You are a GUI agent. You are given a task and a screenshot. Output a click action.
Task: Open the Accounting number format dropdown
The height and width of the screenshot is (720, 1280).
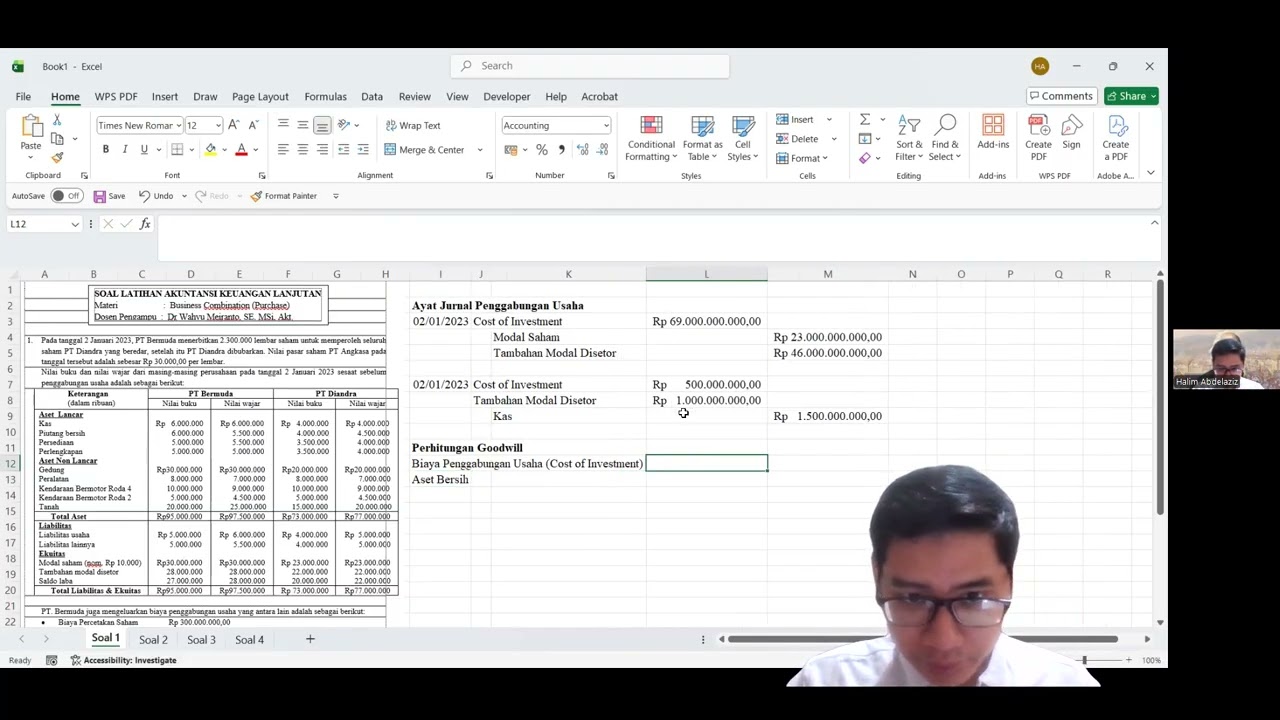[x=605, y=126]
